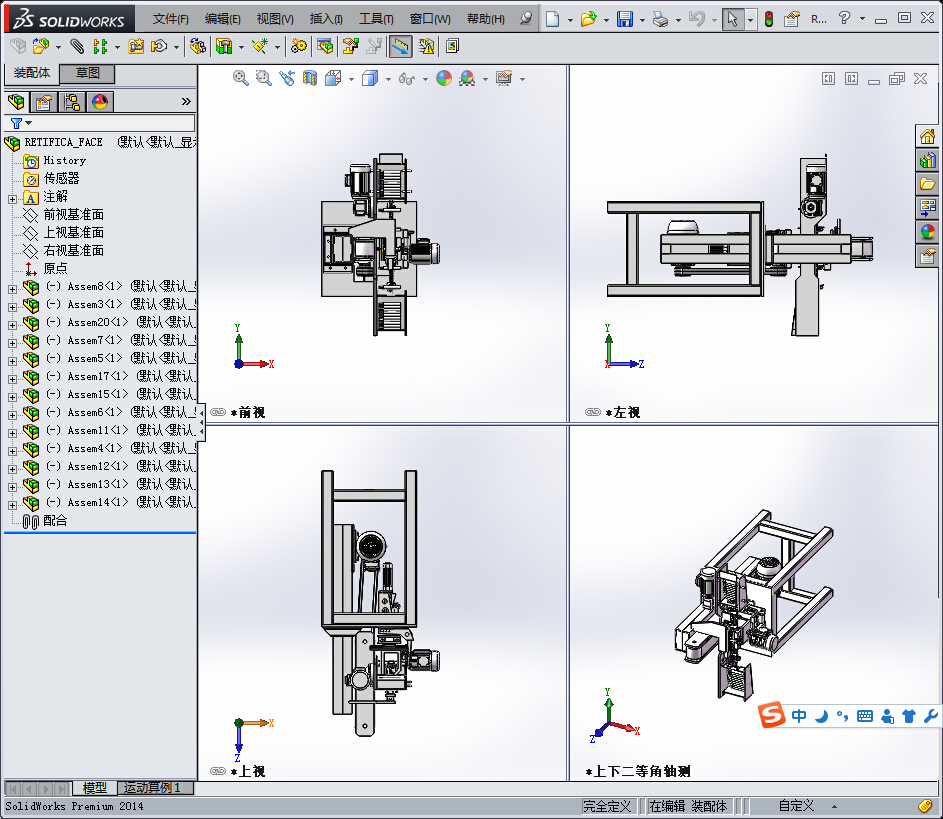Open the 工具(T) menu
Viewport: 943px width, 819px height.
[376, 19]
